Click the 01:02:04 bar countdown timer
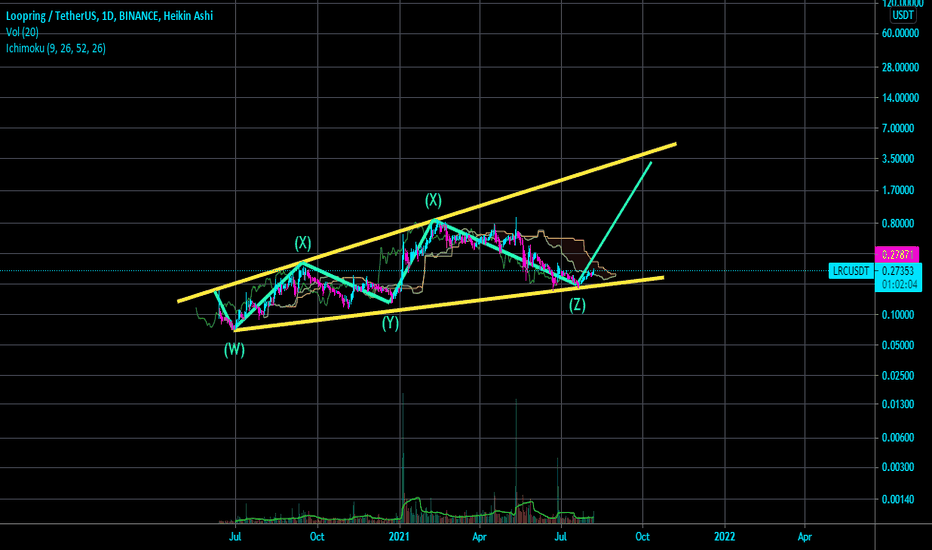 [x=898, y=285]
